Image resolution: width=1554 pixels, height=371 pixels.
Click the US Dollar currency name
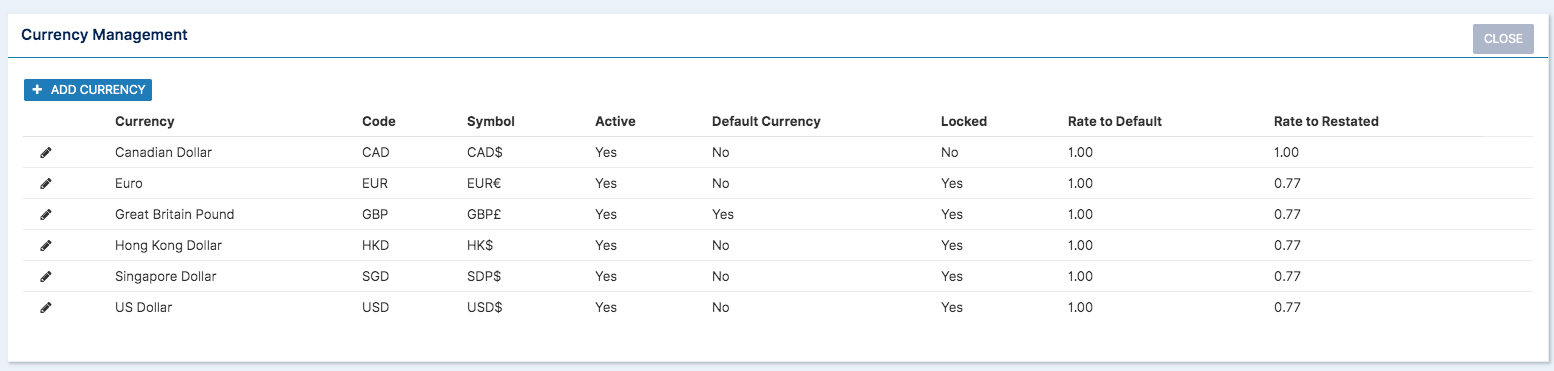click(x=144, y=307)
